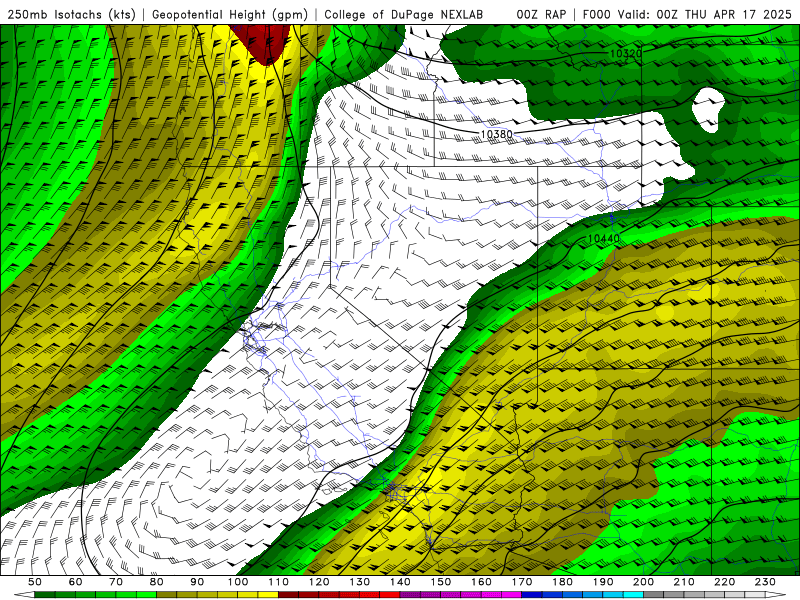Click the 110 knot label on color scale

pyautogui.click(x=278, y=582)
